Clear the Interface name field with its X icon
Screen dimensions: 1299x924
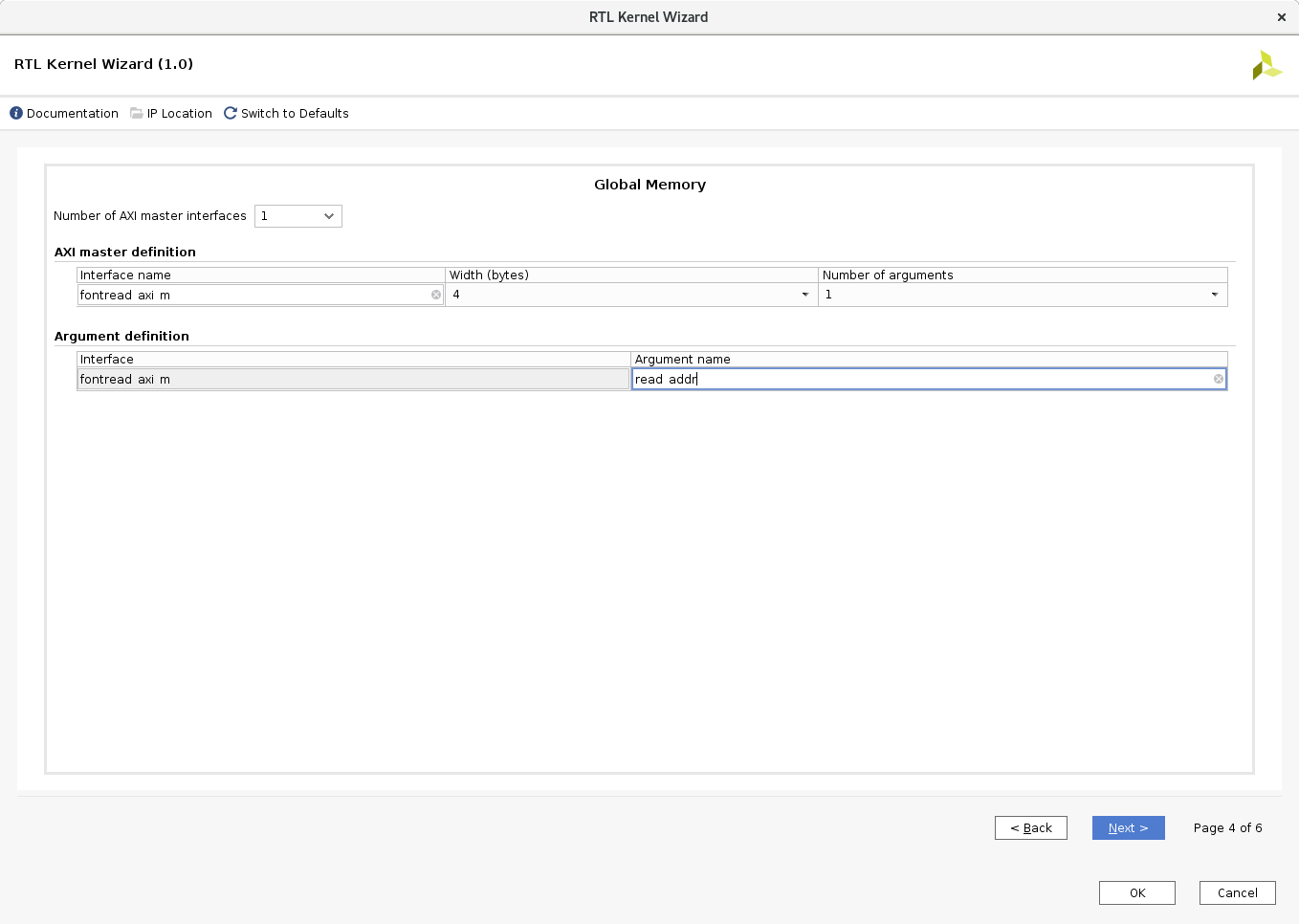coord(436,295)
